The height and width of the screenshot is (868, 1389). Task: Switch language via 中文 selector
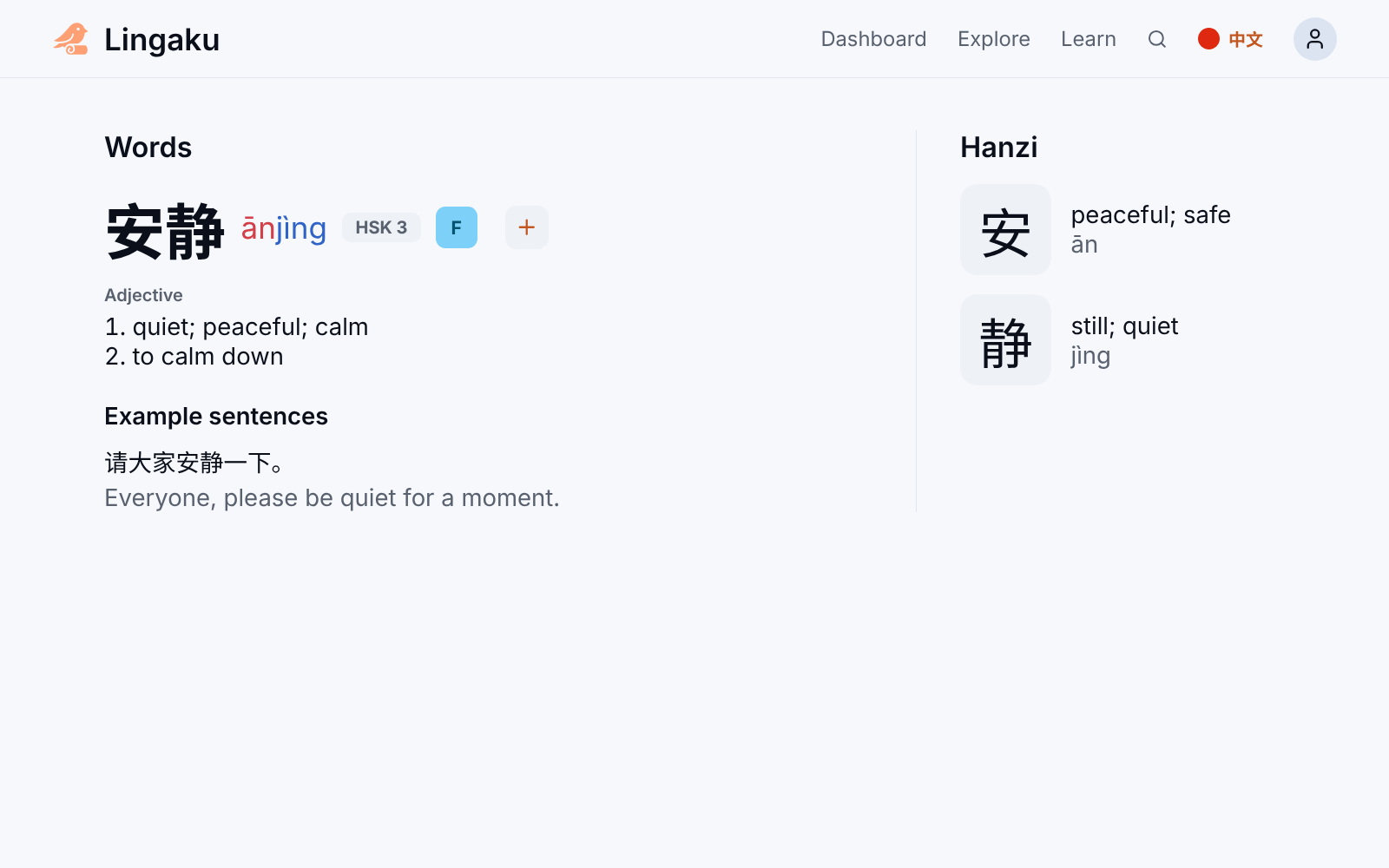tap(1245, 39)
